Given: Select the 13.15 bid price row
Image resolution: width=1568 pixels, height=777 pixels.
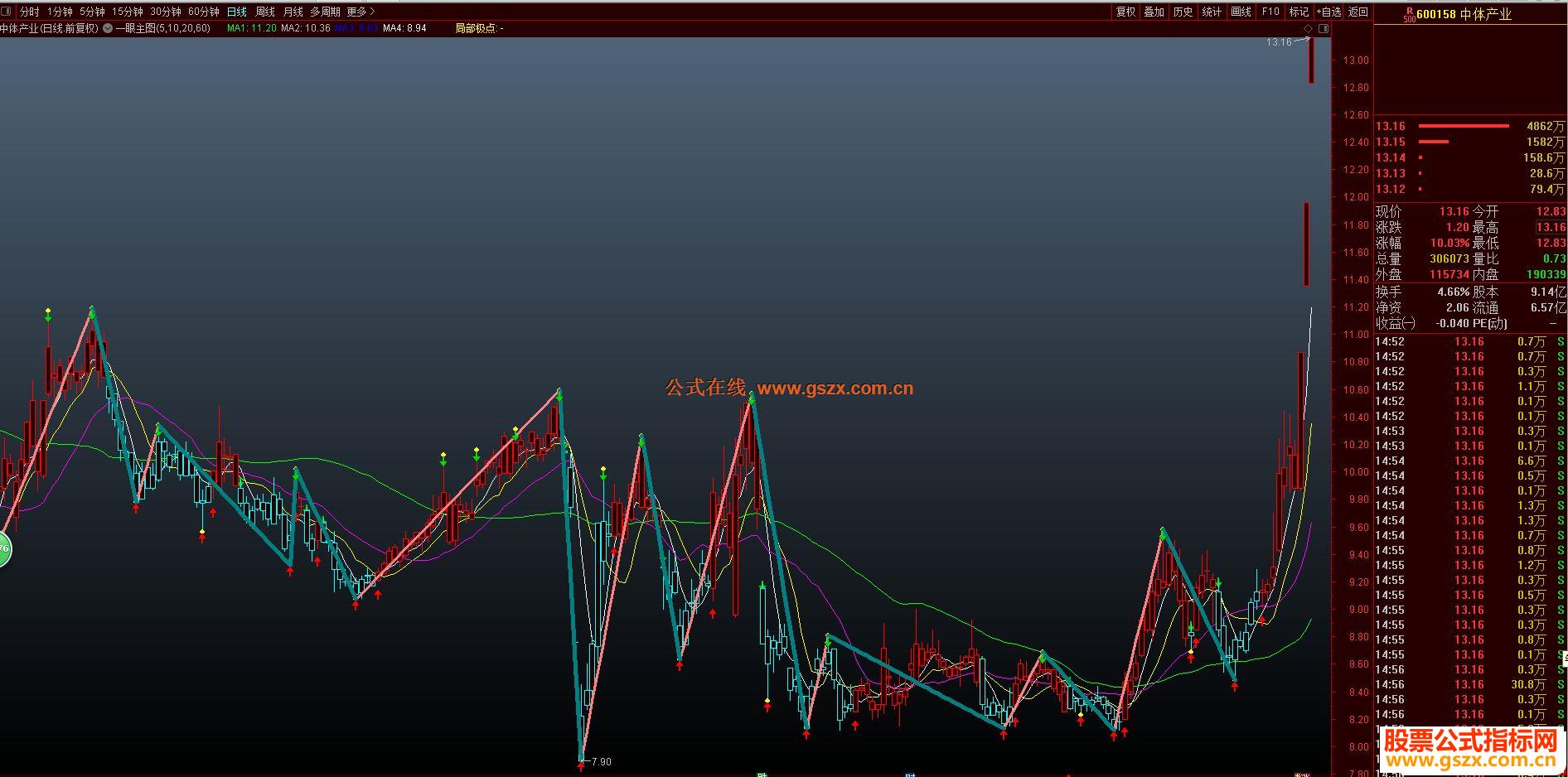Looking at the screenshot, I should (1469, 142).
